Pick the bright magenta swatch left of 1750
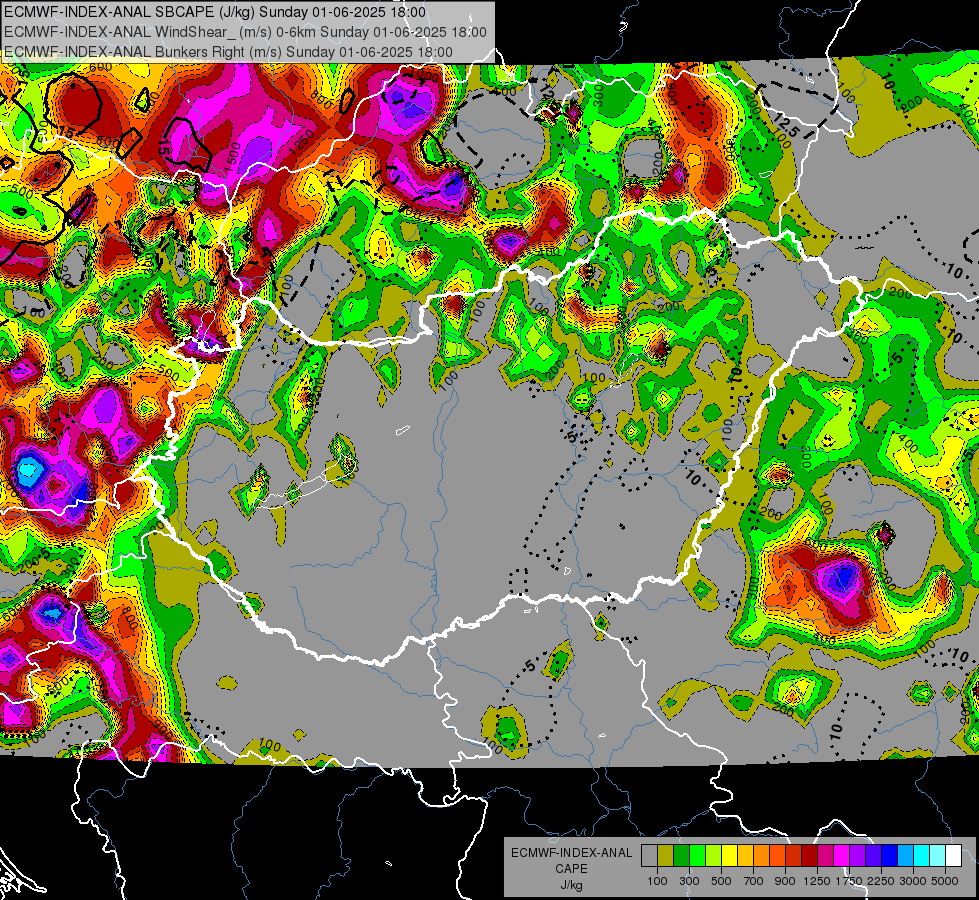 [842, 856]
